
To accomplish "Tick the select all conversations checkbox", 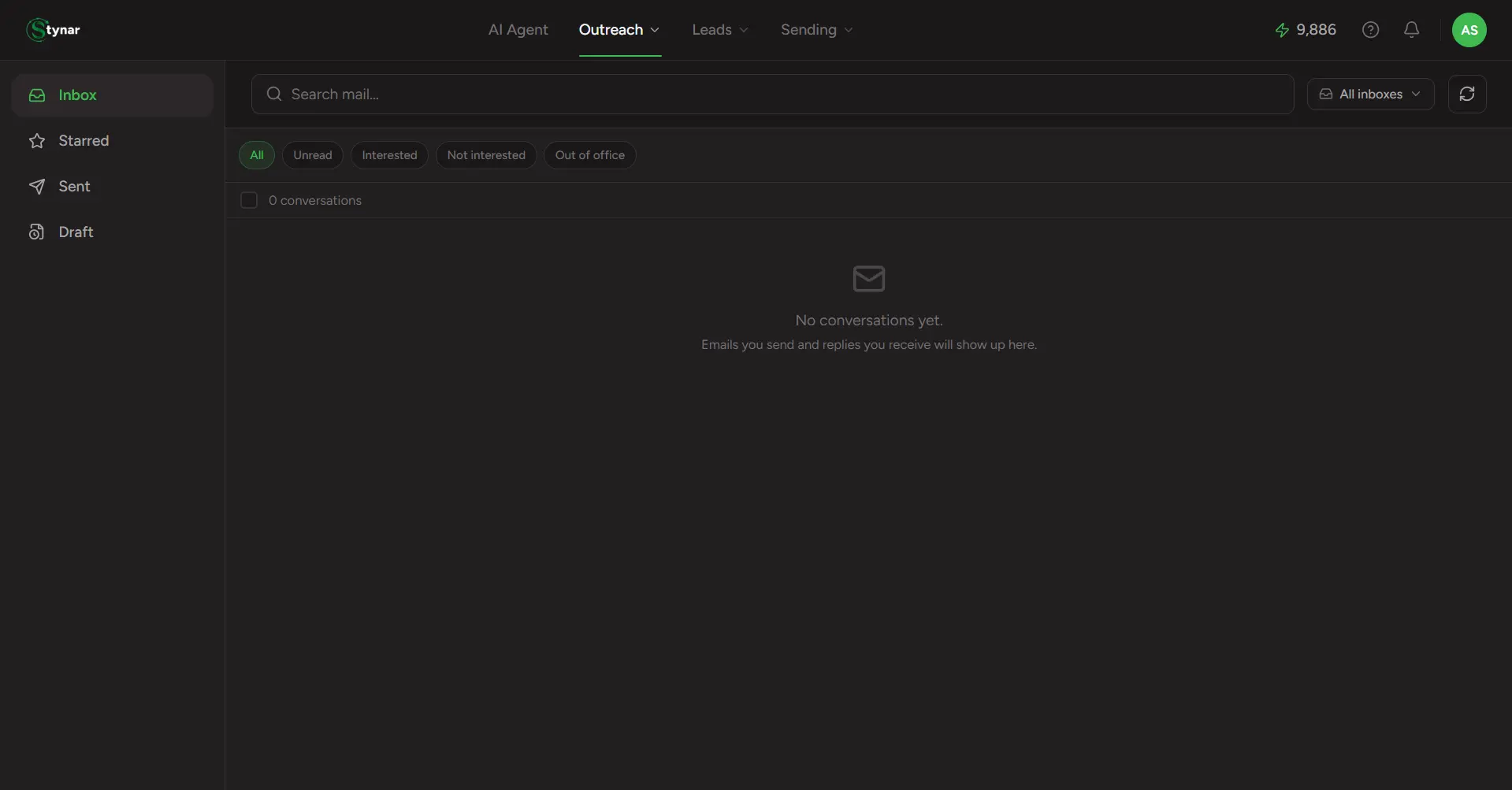I will 249,200.
